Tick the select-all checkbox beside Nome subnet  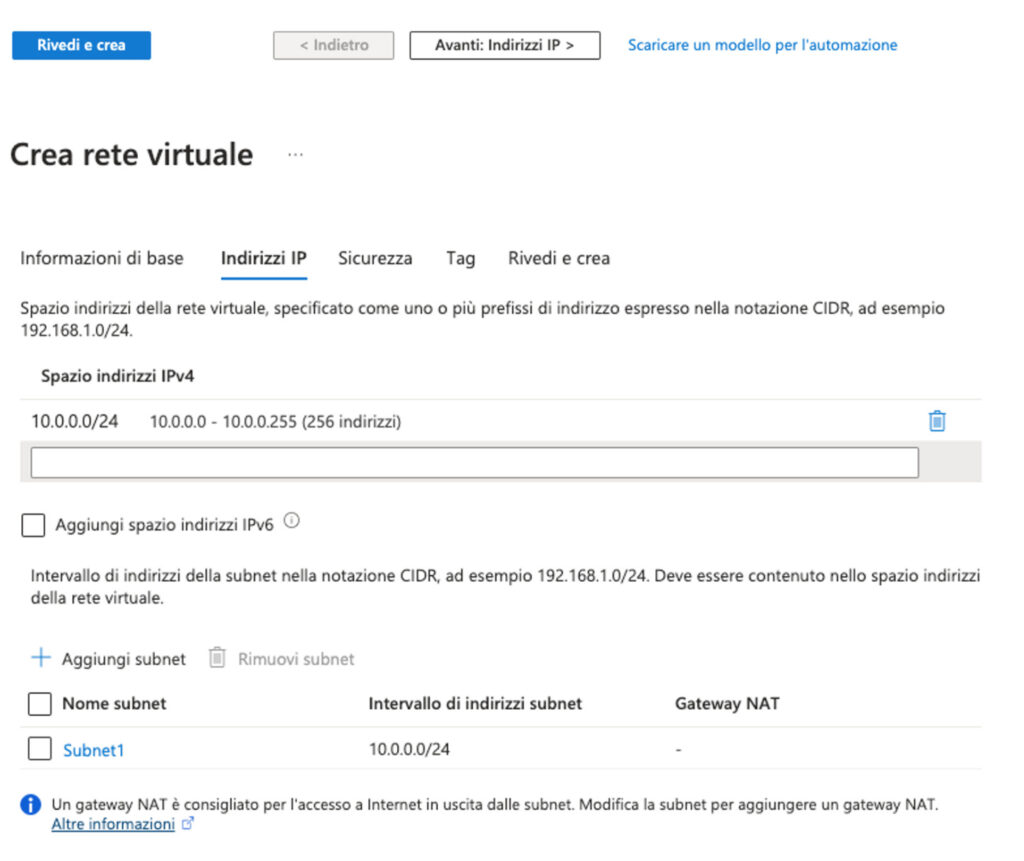click(39, 704)
